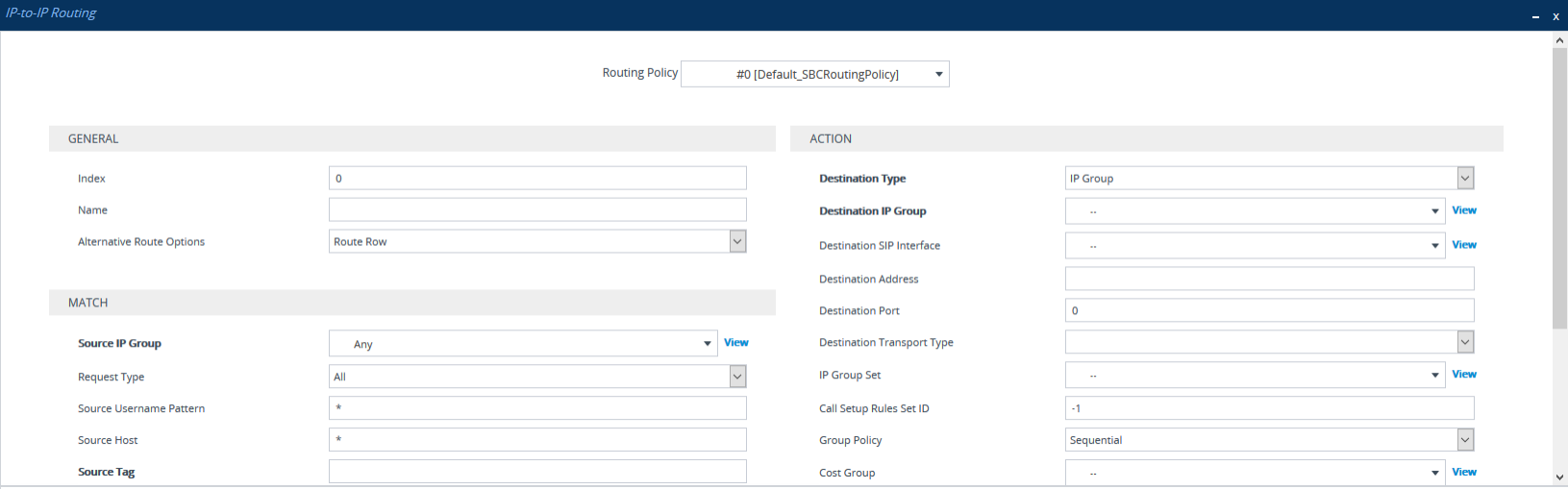The height and width of the screenshot is (489, 1568).
Task: Expand the Destination SIP Interface dropdown
Action: (x=1254, y=246)
